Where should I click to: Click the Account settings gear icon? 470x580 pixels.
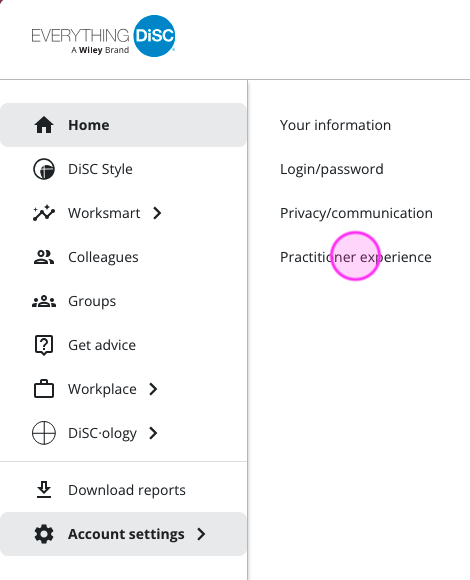click(x=44, y=534)
